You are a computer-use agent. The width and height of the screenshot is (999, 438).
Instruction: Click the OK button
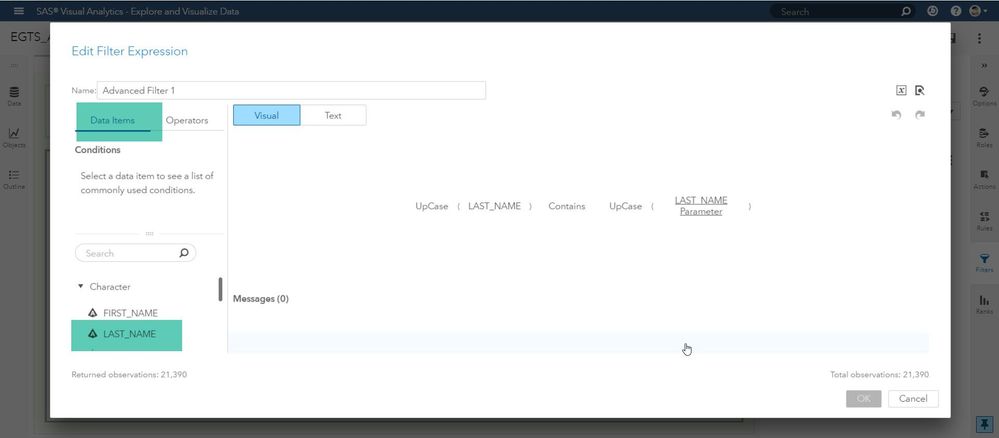point(864,398)
